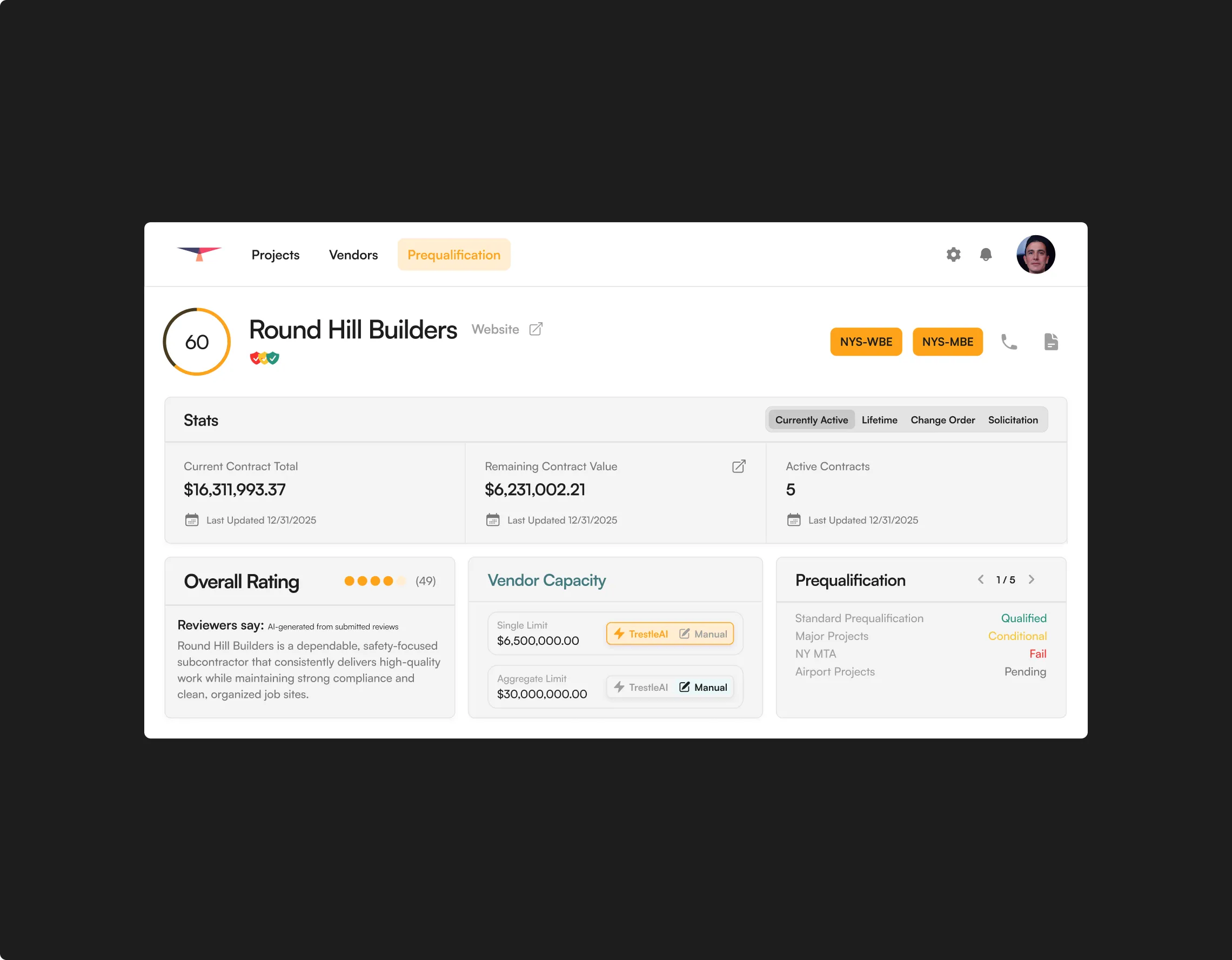Click the circular score gauge showing 60

pyautogui.click(x=197, y=342)
